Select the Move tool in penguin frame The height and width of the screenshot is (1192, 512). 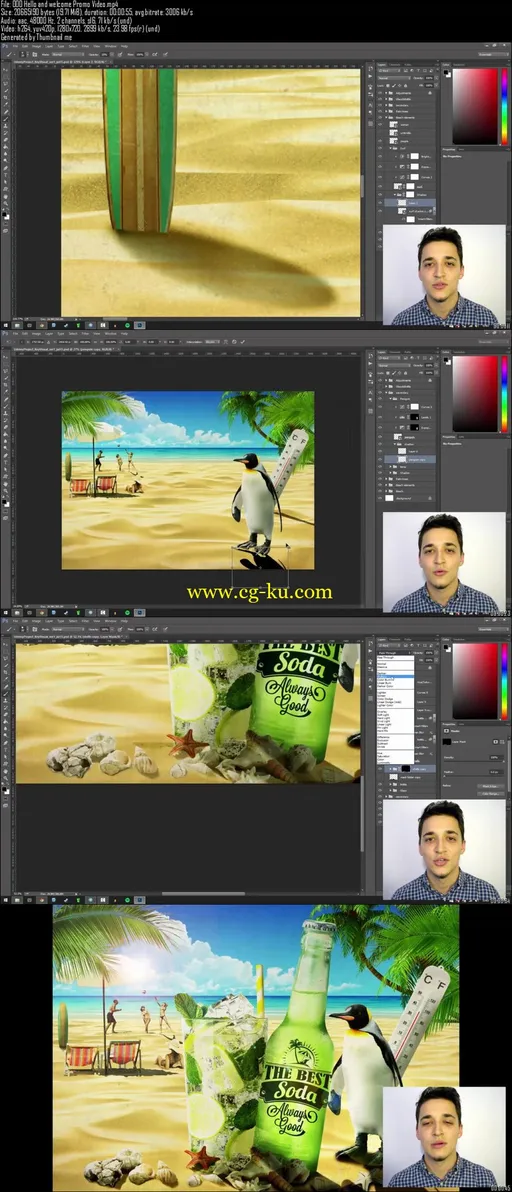pos(5,357)
